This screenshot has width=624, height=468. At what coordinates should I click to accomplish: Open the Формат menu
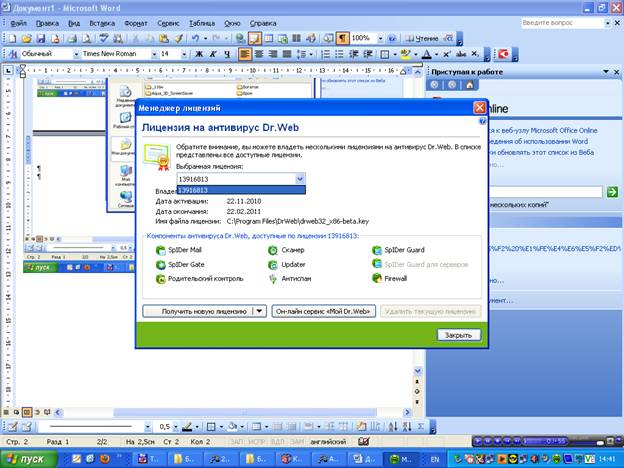coord(136,23)
